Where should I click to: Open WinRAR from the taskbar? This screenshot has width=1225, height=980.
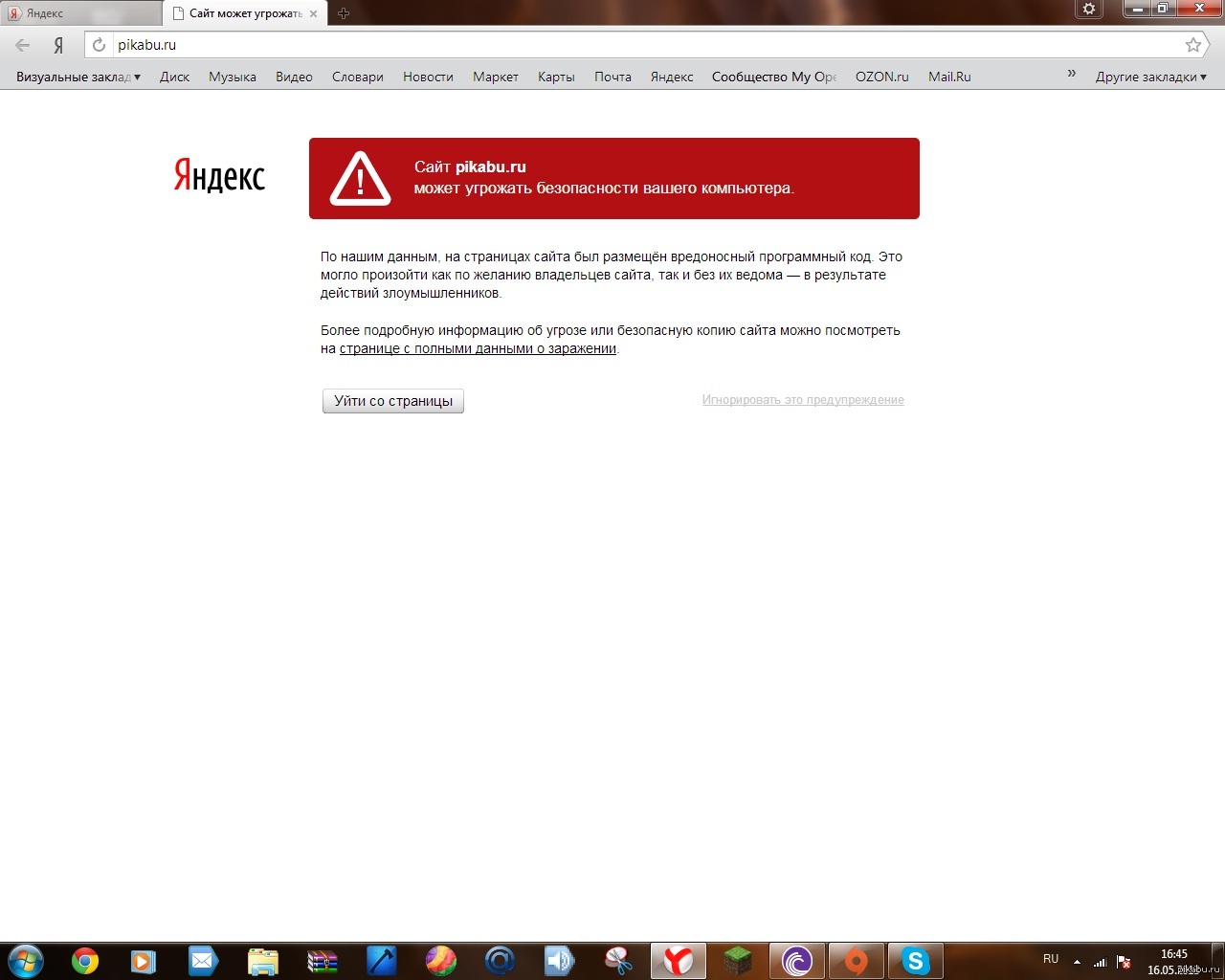(x=323, y=961)
